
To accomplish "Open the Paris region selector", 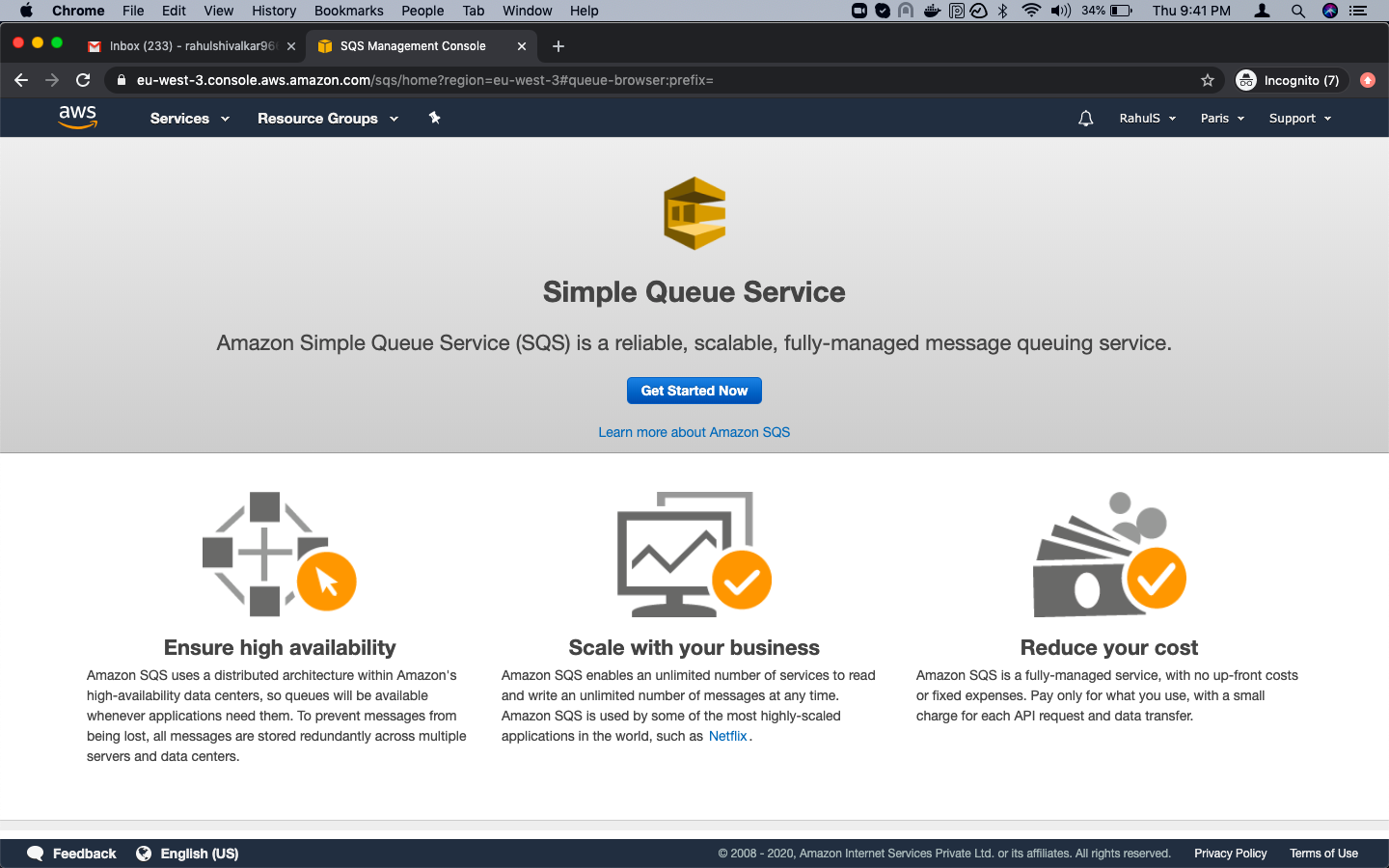I will 1221,118.
